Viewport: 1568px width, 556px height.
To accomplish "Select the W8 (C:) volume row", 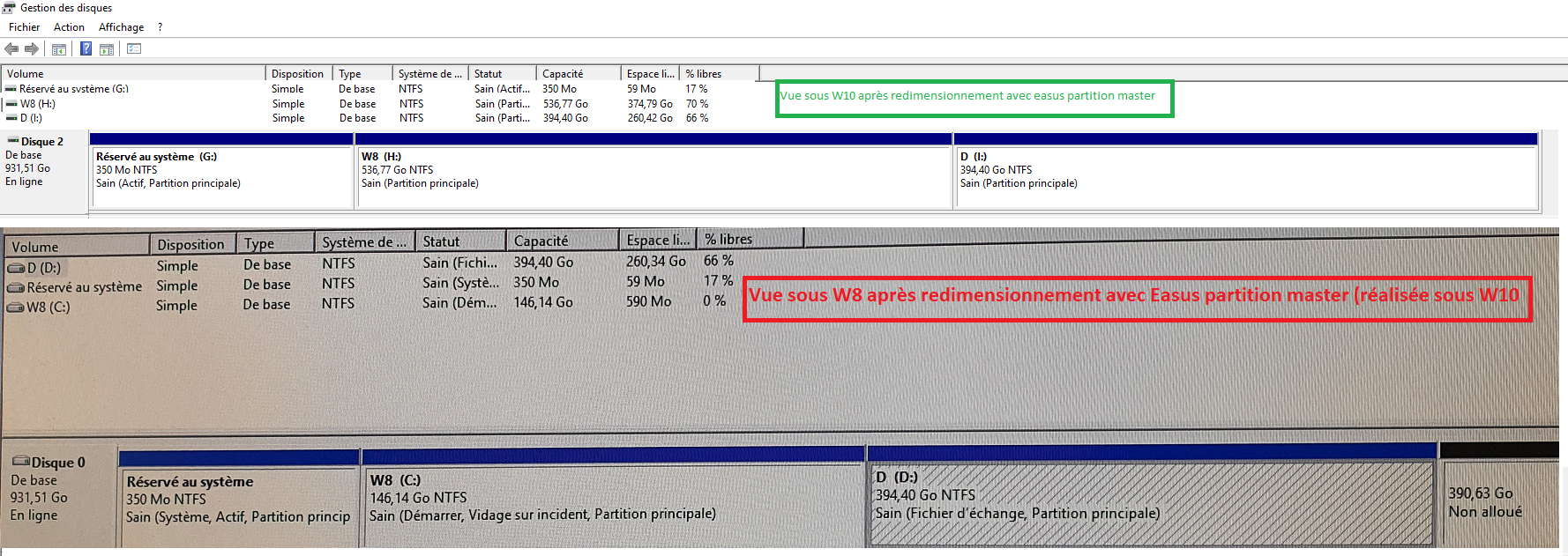I will point(370,304).
